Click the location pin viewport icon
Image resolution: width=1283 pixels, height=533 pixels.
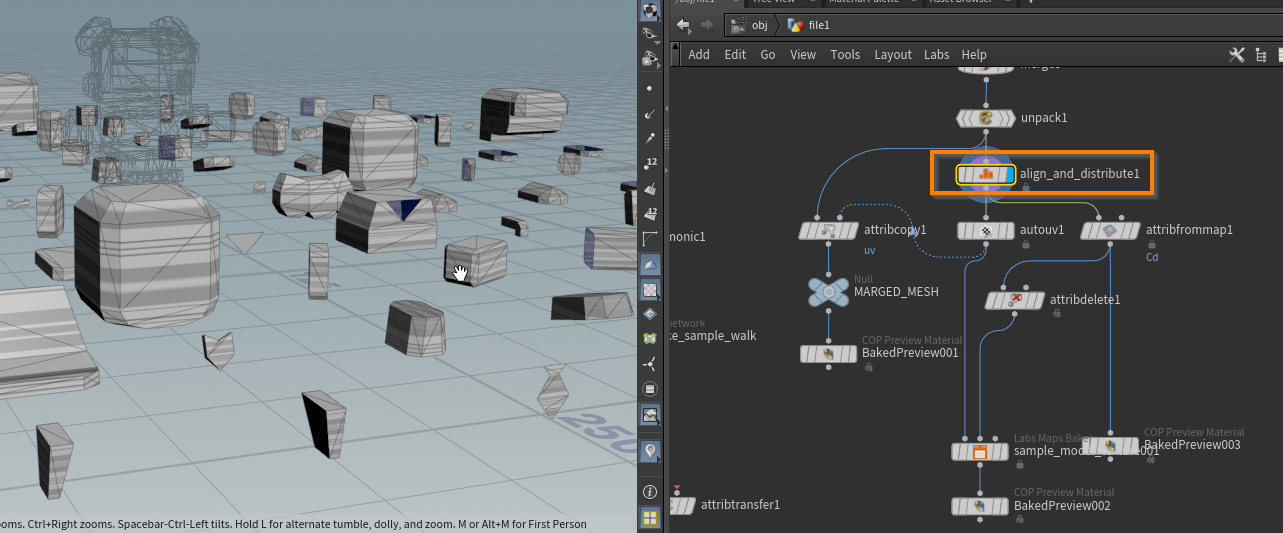650,451
